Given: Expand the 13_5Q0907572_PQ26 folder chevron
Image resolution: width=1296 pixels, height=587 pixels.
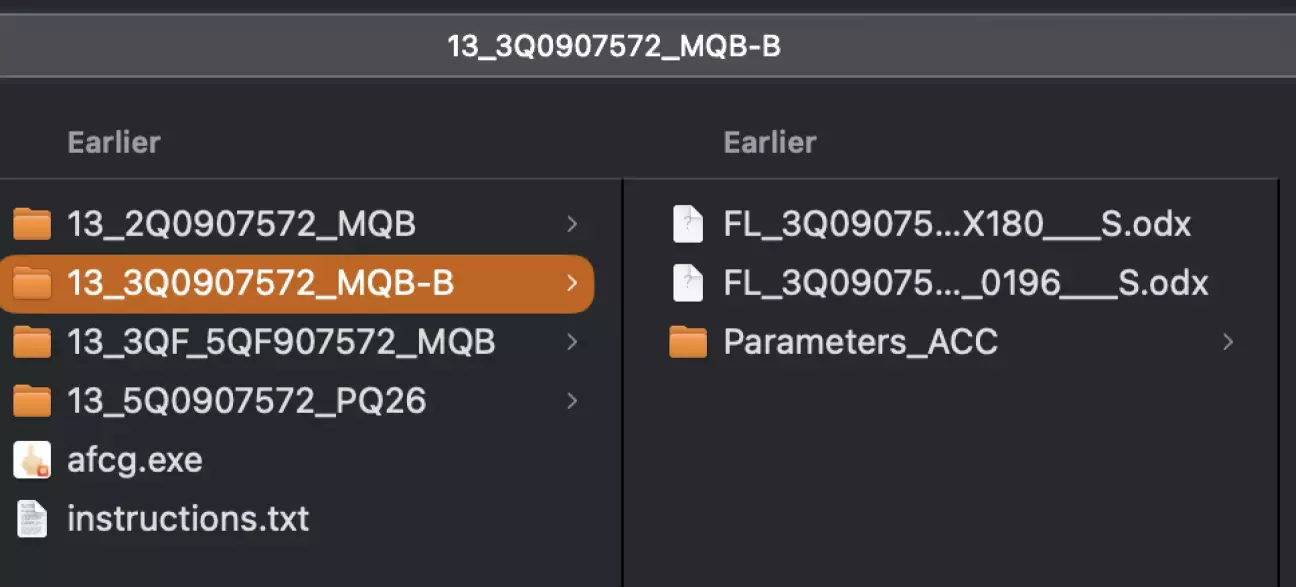Looking at the screenshot, I should point(571,402).
